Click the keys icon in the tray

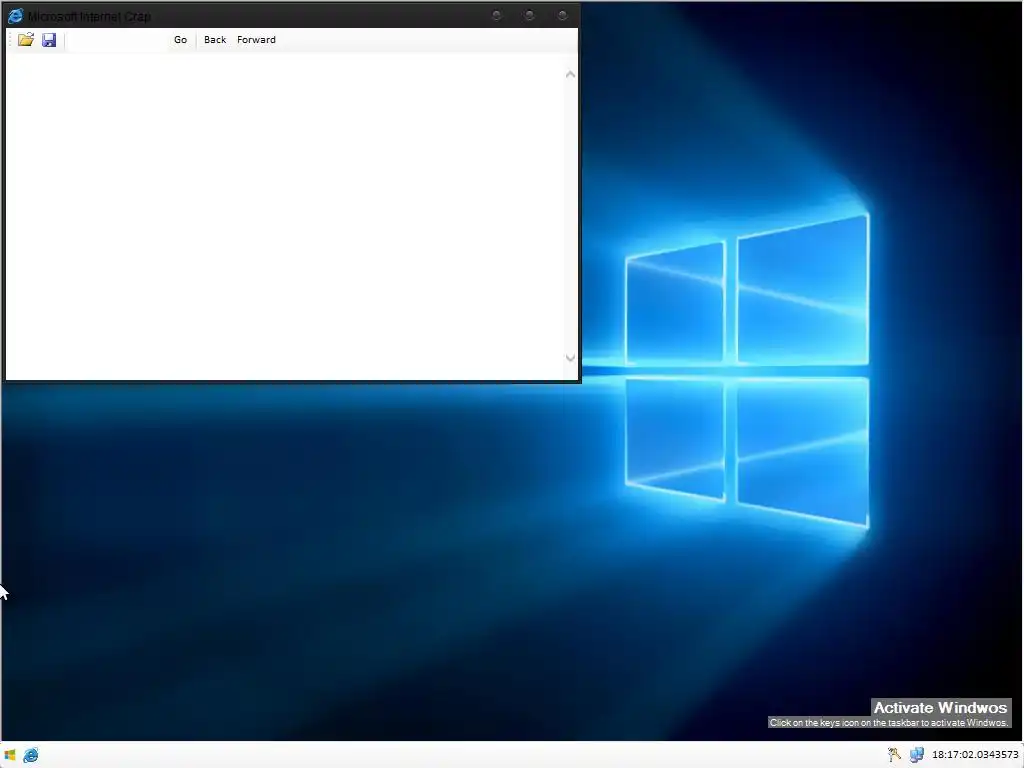[x=894, y=755]
